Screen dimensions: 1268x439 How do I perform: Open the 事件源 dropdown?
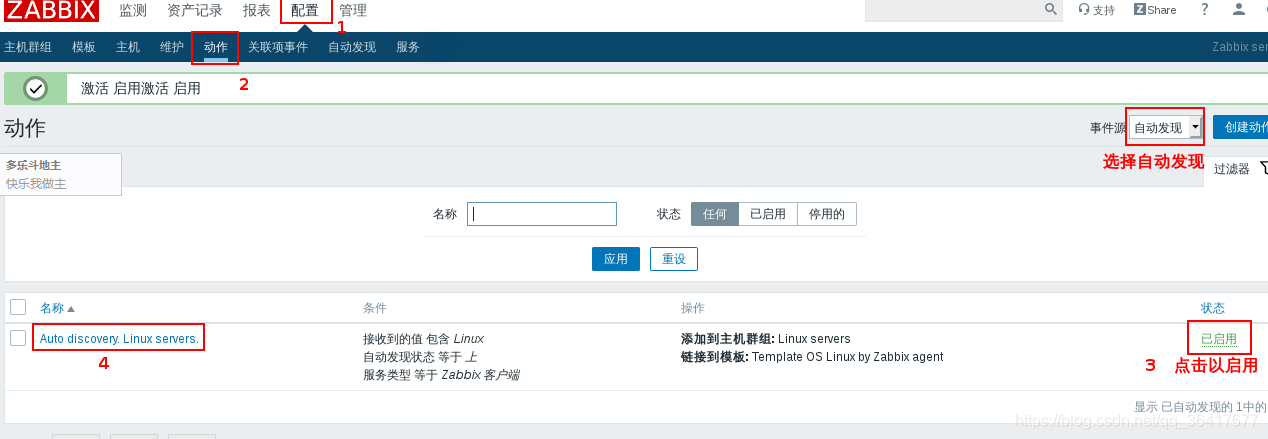click(x=1165, y=127)
